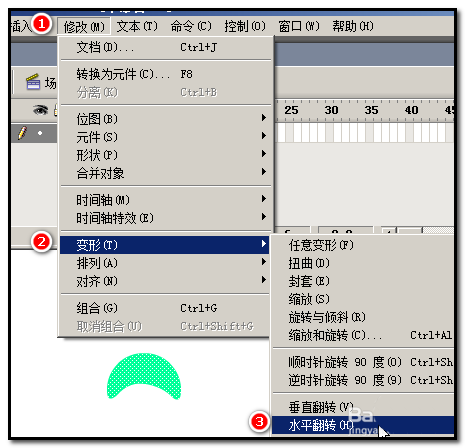Open the 窗口(W) menu
The height and width of the screenshot is (448, 465).
[299, 26]
